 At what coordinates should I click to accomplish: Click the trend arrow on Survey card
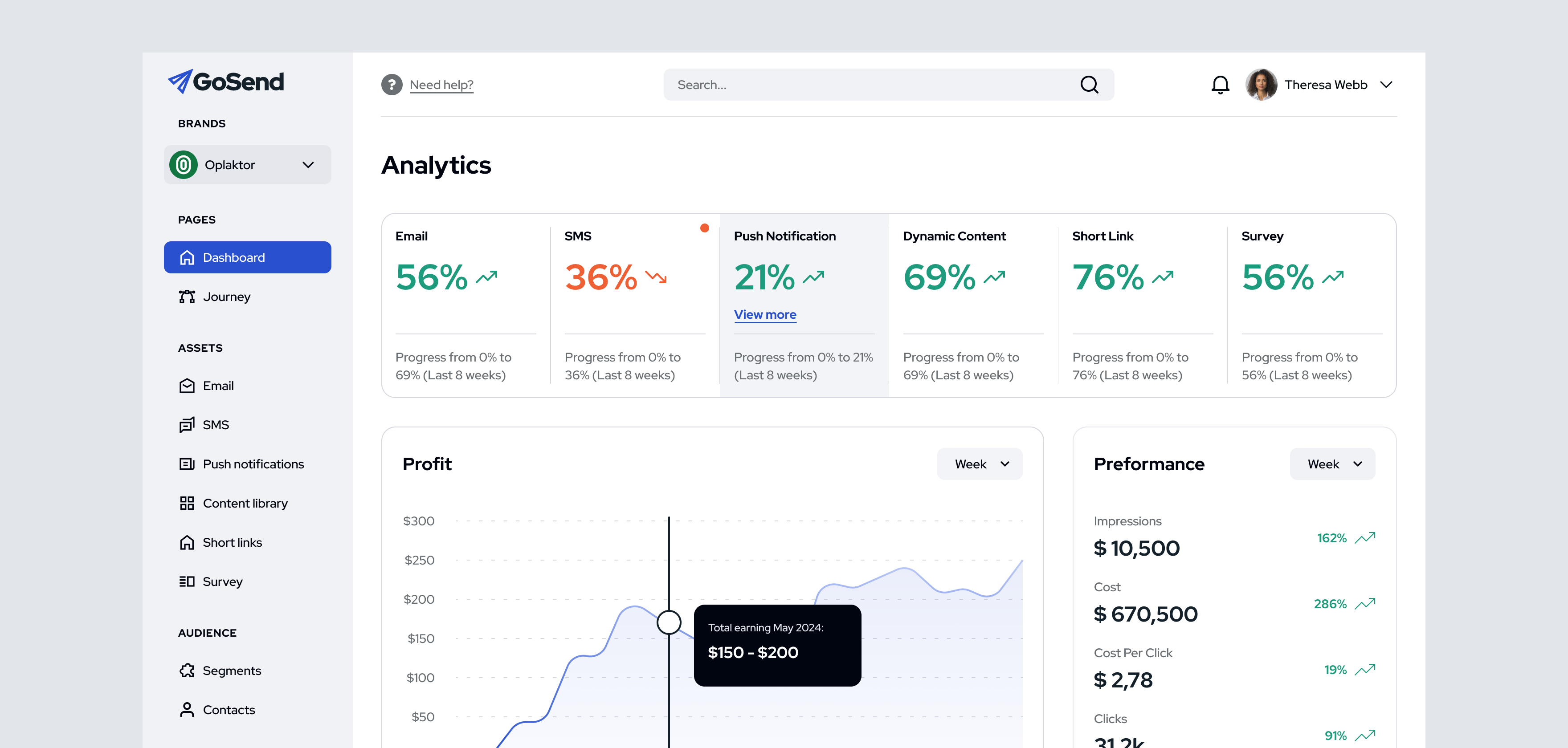coord(1333,277)
